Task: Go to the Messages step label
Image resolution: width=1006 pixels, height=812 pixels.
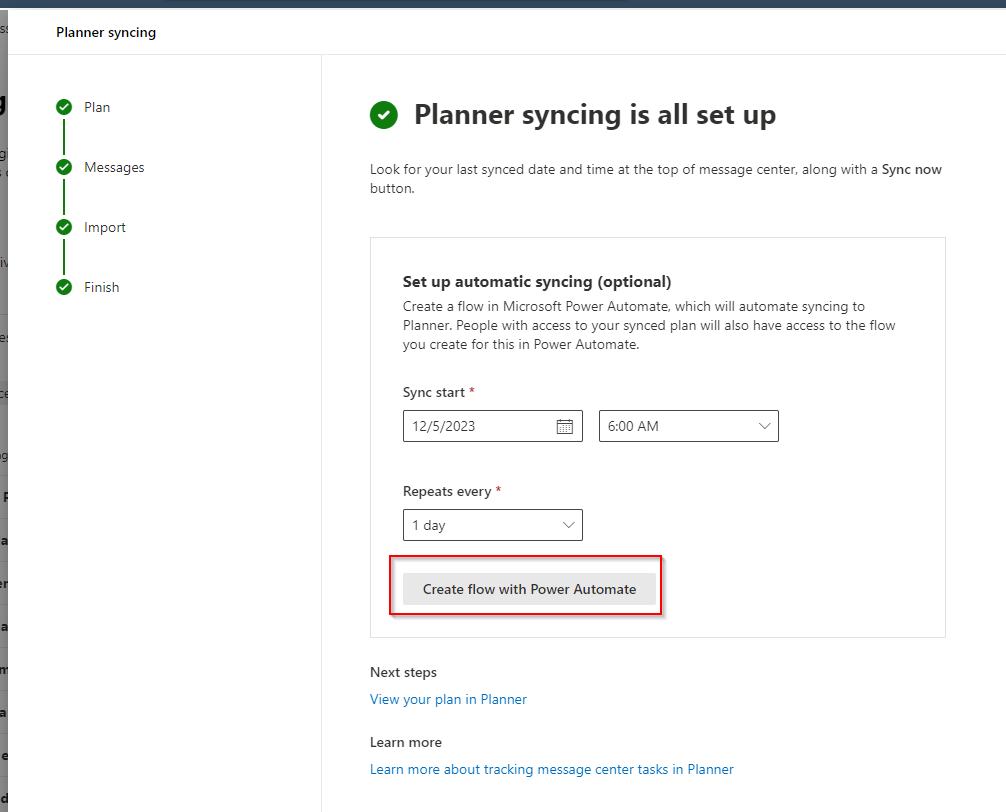Action: 114,167
